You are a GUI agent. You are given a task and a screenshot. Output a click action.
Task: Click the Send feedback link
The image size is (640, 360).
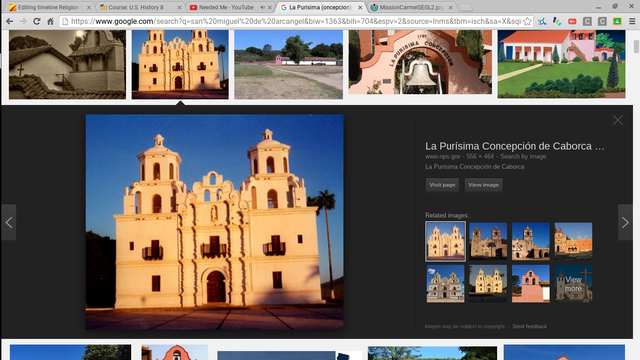coord(529,326)
